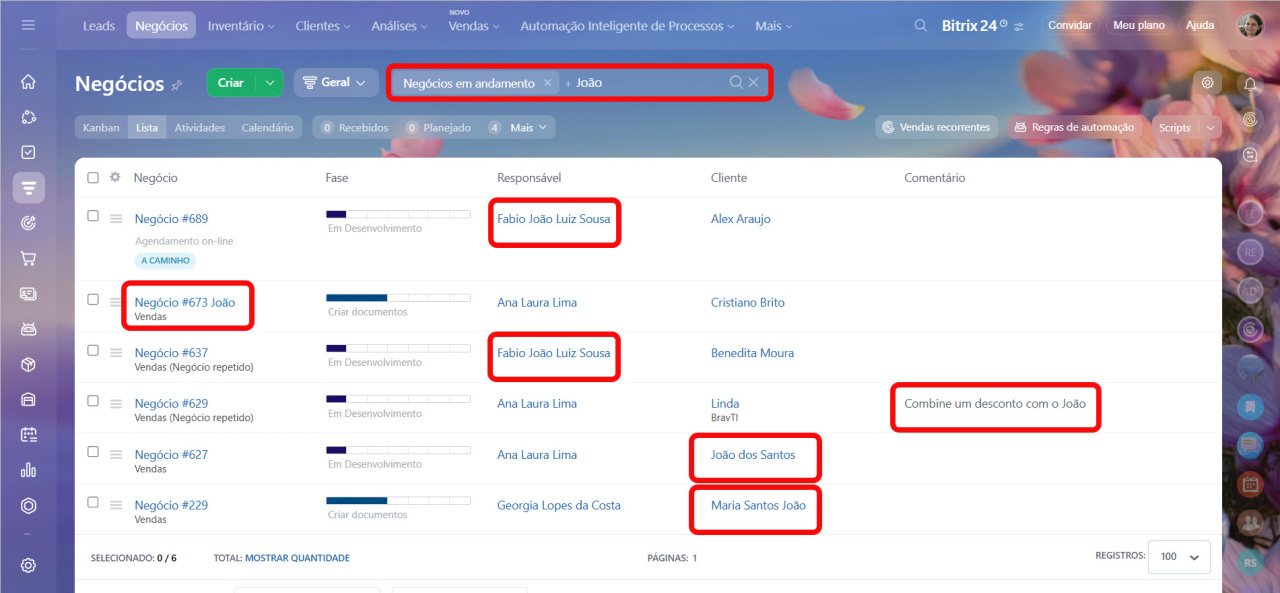Open settings gear in left sidebar bottom
Viewport: 1280px width, 593px height.
28,565
